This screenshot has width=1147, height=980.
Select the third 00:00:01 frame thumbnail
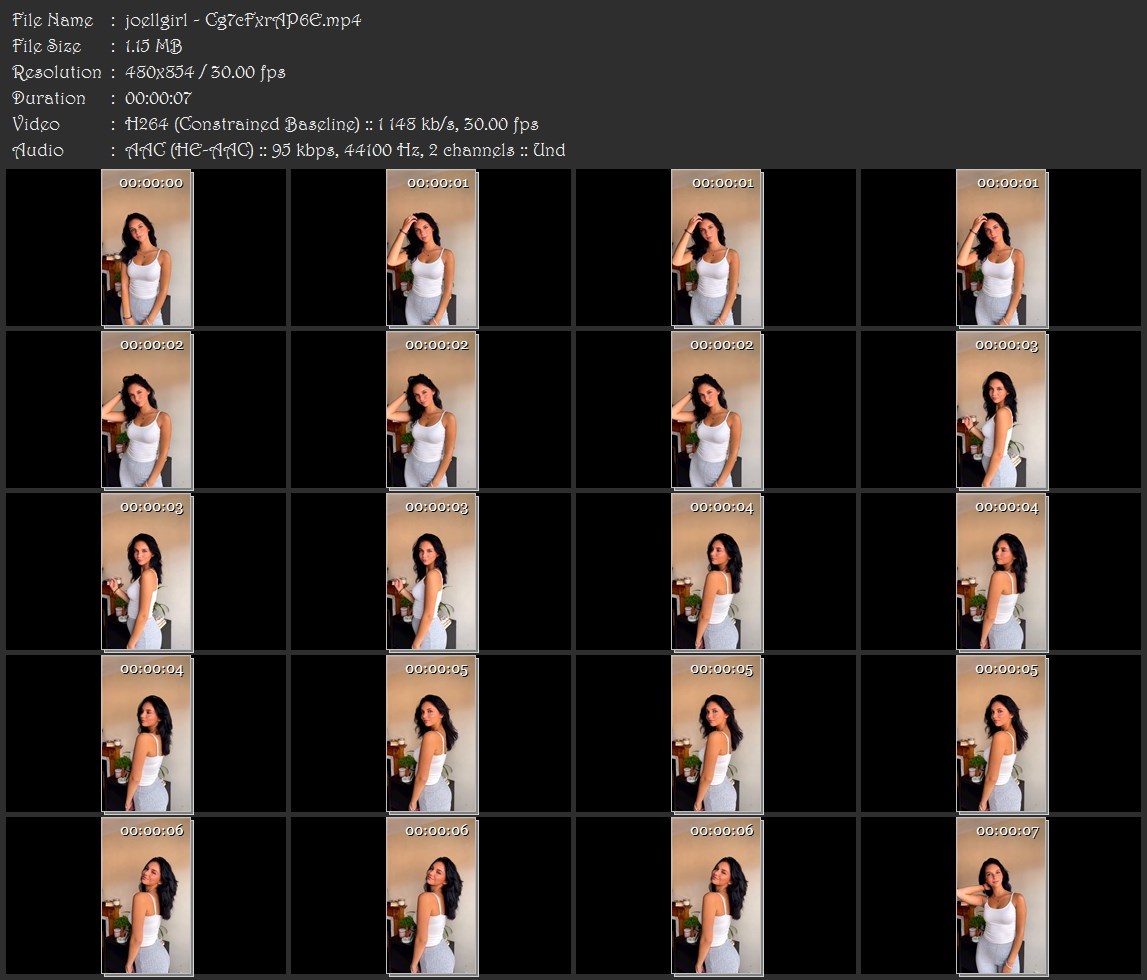pyautogui.click(x=1001, y=248)
